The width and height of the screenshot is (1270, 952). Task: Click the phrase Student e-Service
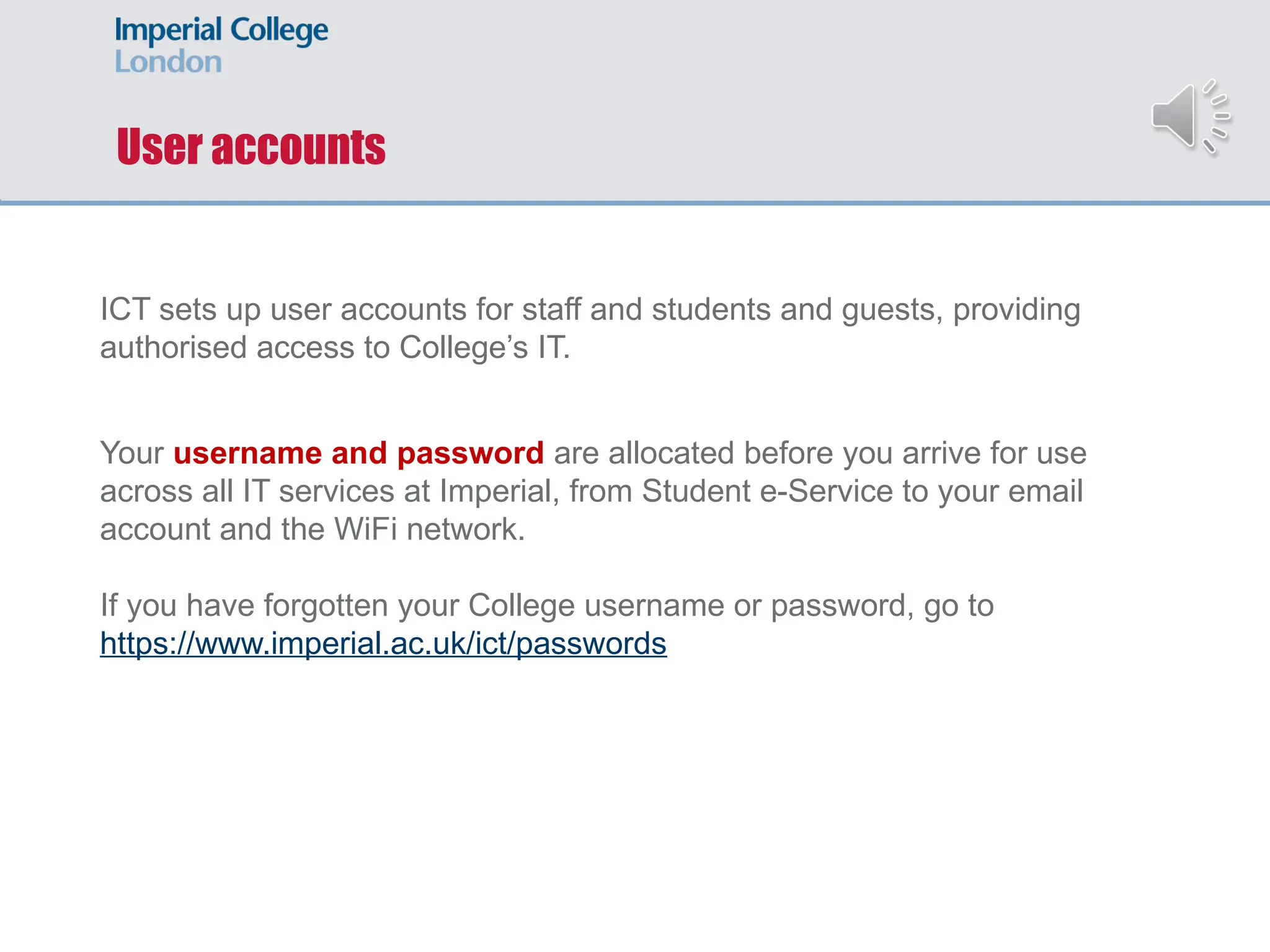tap(767, 491)
